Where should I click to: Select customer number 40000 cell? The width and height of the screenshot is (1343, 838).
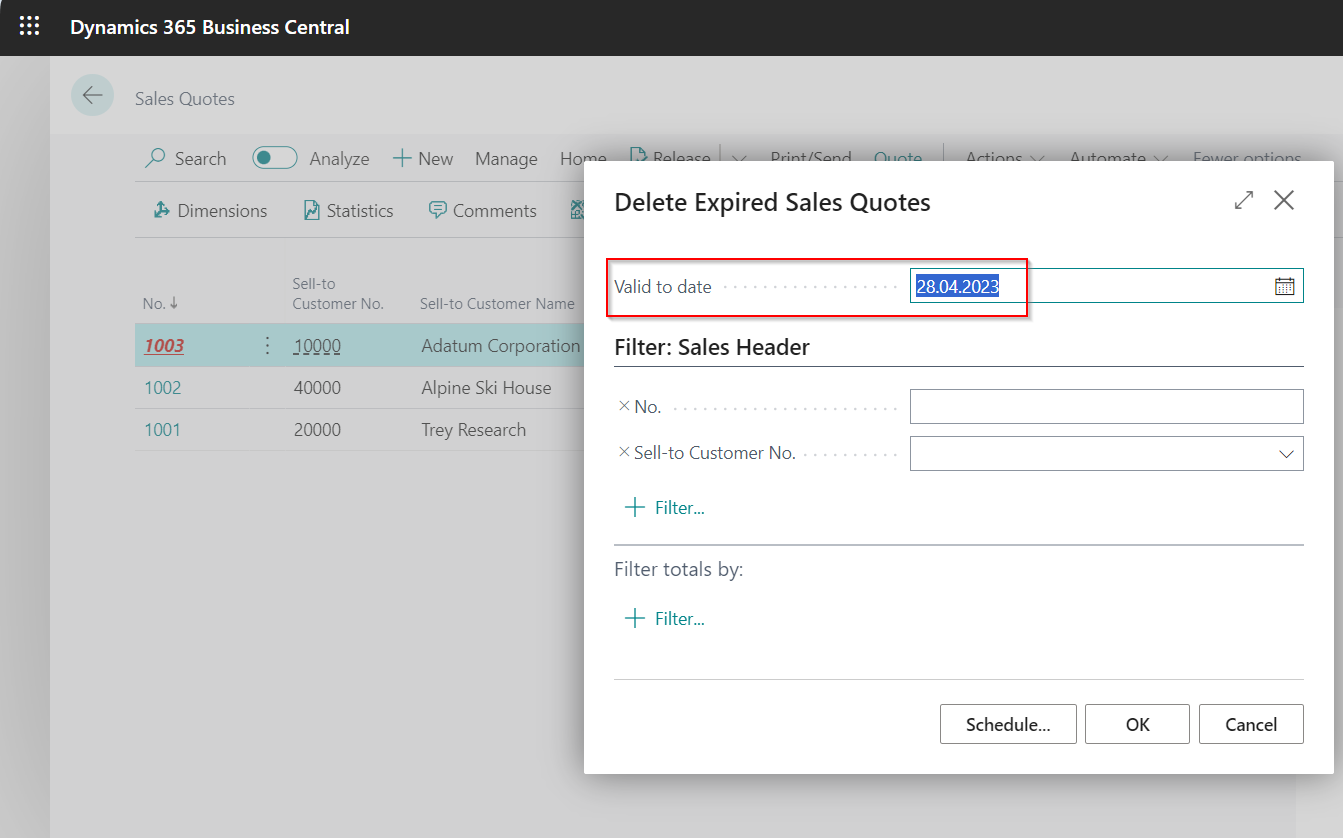pyautogui.click(x=317, y=387)
